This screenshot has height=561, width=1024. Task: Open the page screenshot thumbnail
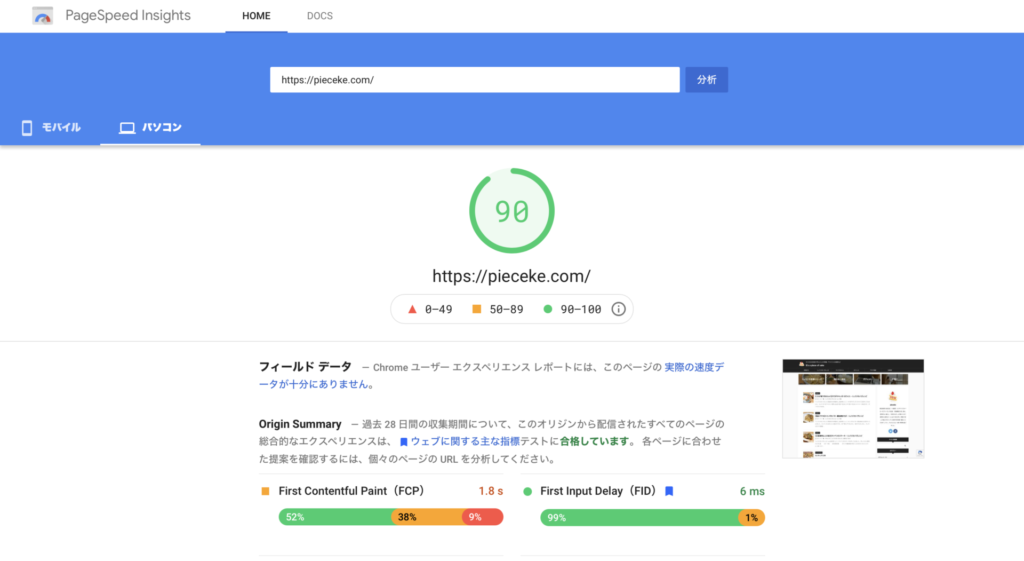[x=853, y=409]
